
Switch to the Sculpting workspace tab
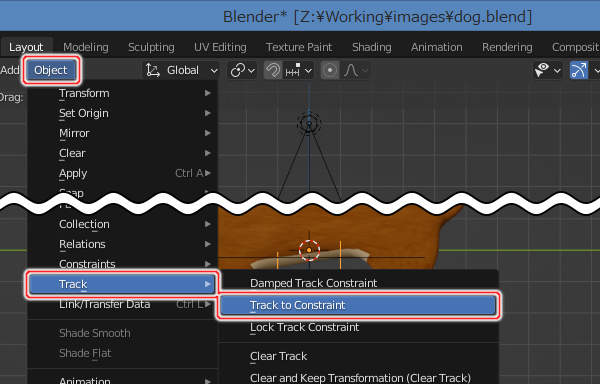[x=151, y=47]
